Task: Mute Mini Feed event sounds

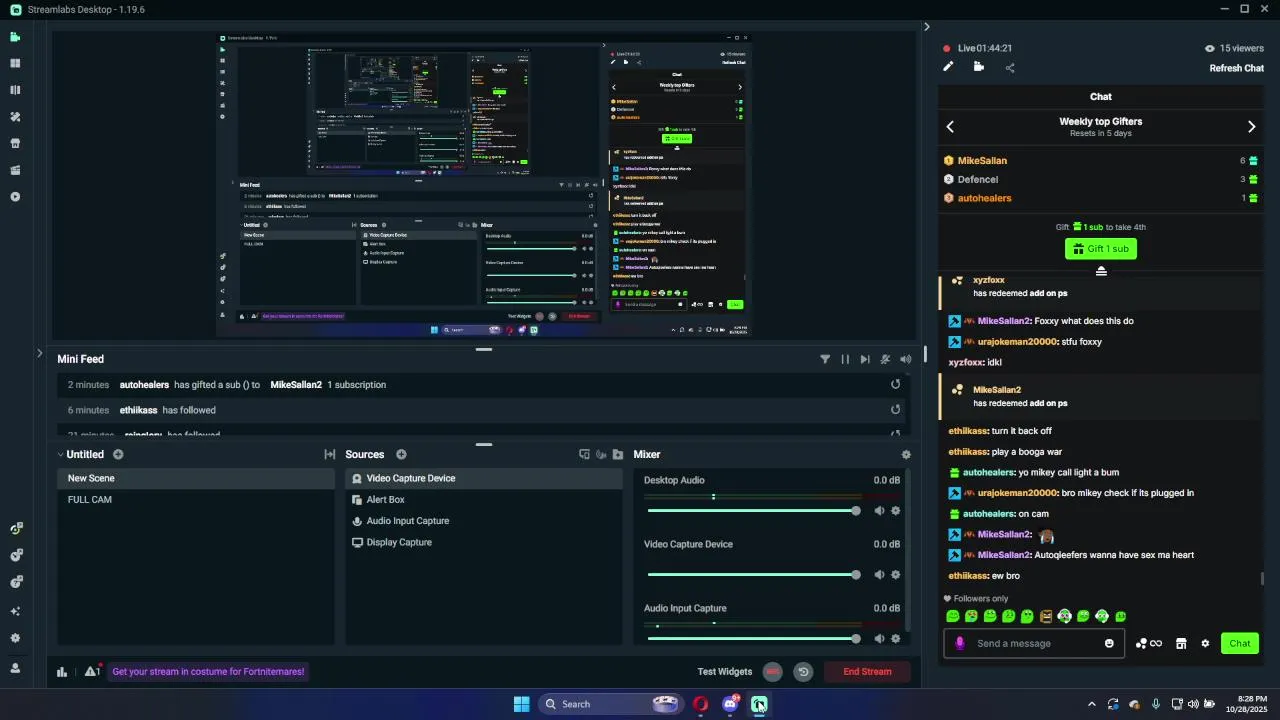Action: pyautogui.click(x=905, y=359)
